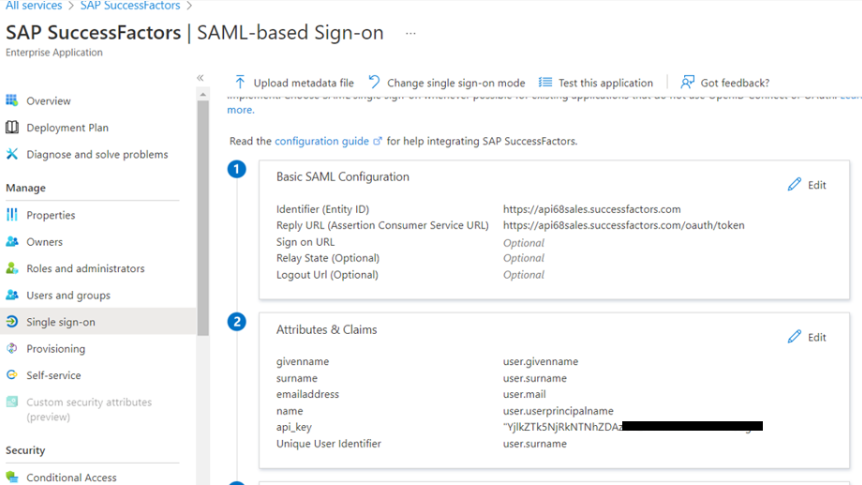The height and width of the screenshot is (485, 862).
Task: Click the Change single sign-on mode undo icon
Action: pos(374,82)
